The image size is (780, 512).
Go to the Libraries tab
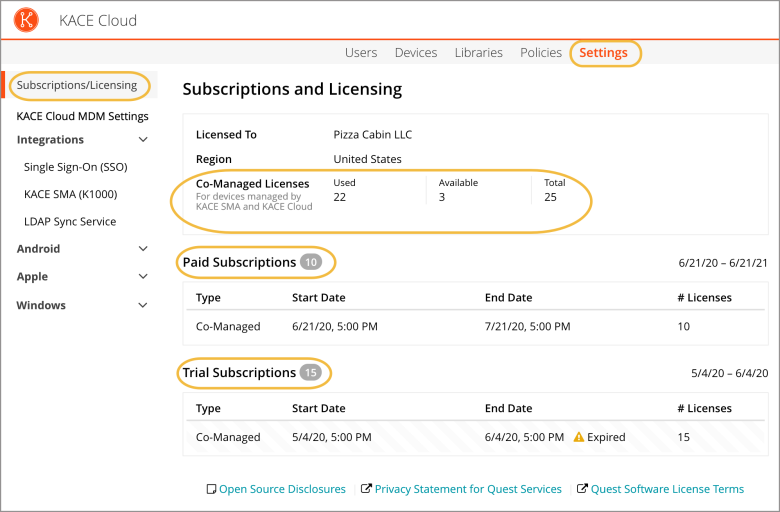[478, 53]
